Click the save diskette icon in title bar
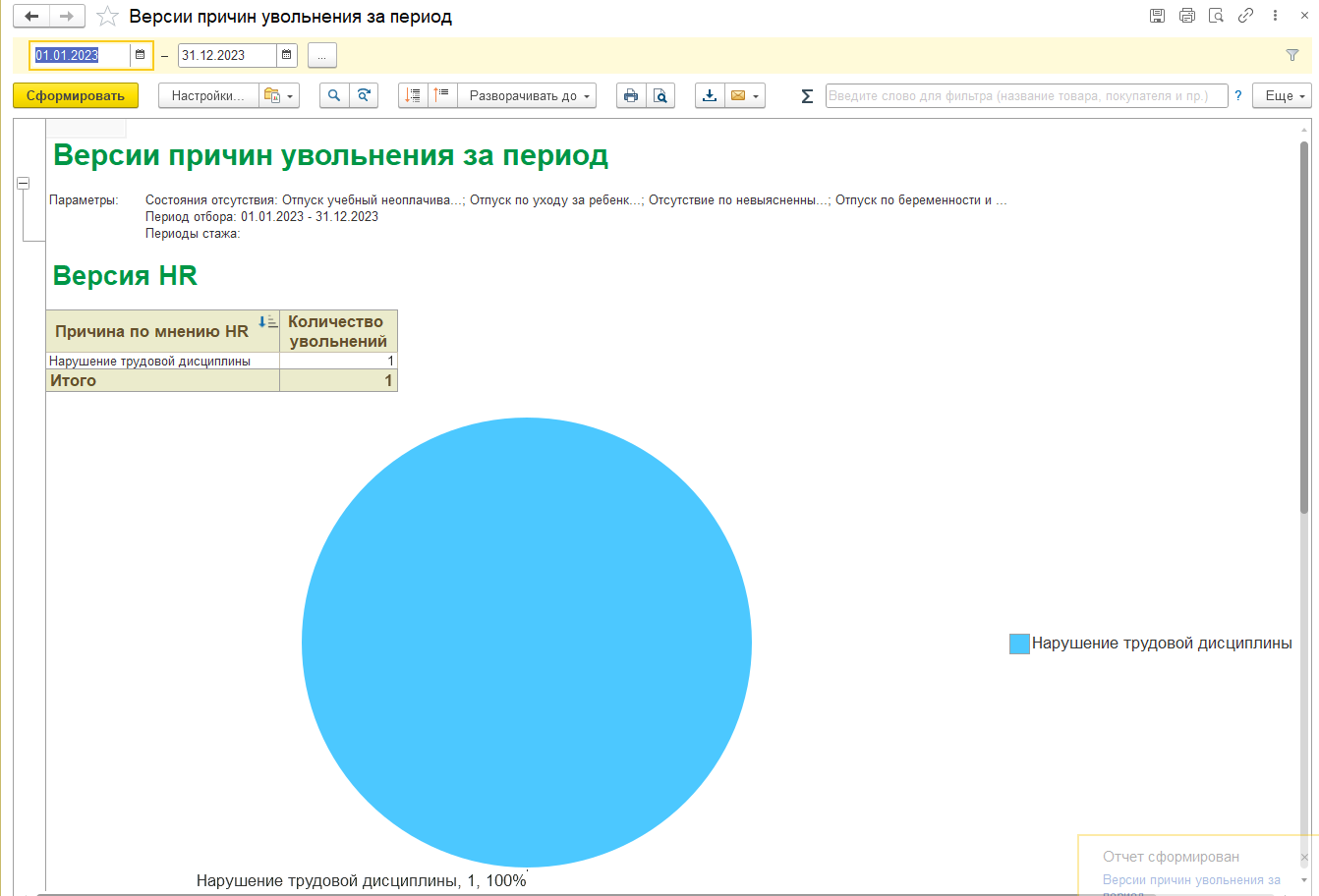This screenshot has height=896, width=1319. 1157,16
